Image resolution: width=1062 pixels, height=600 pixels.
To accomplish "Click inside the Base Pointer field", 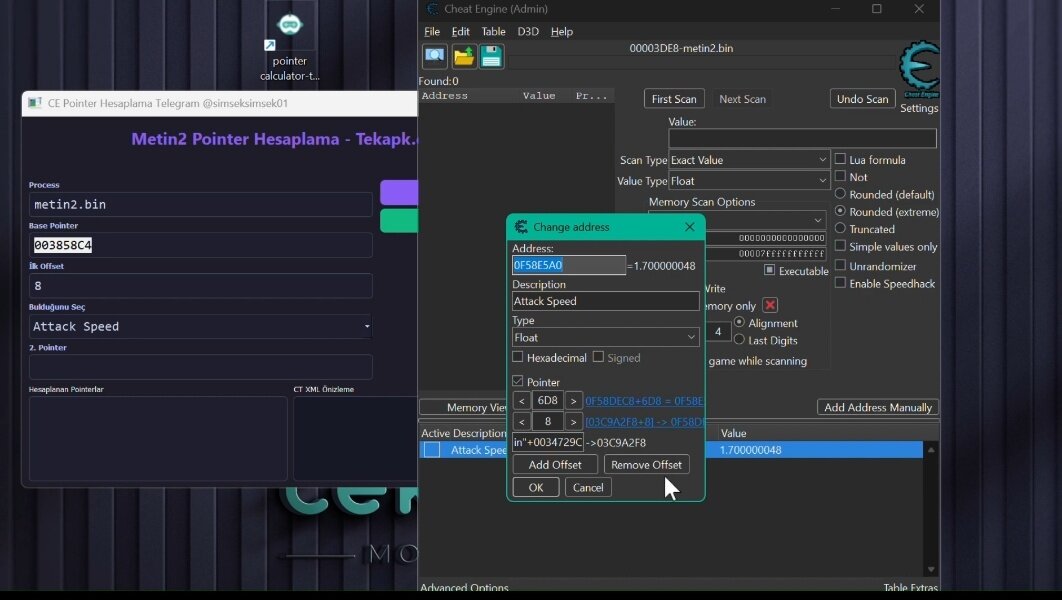I will click(200, 245).
